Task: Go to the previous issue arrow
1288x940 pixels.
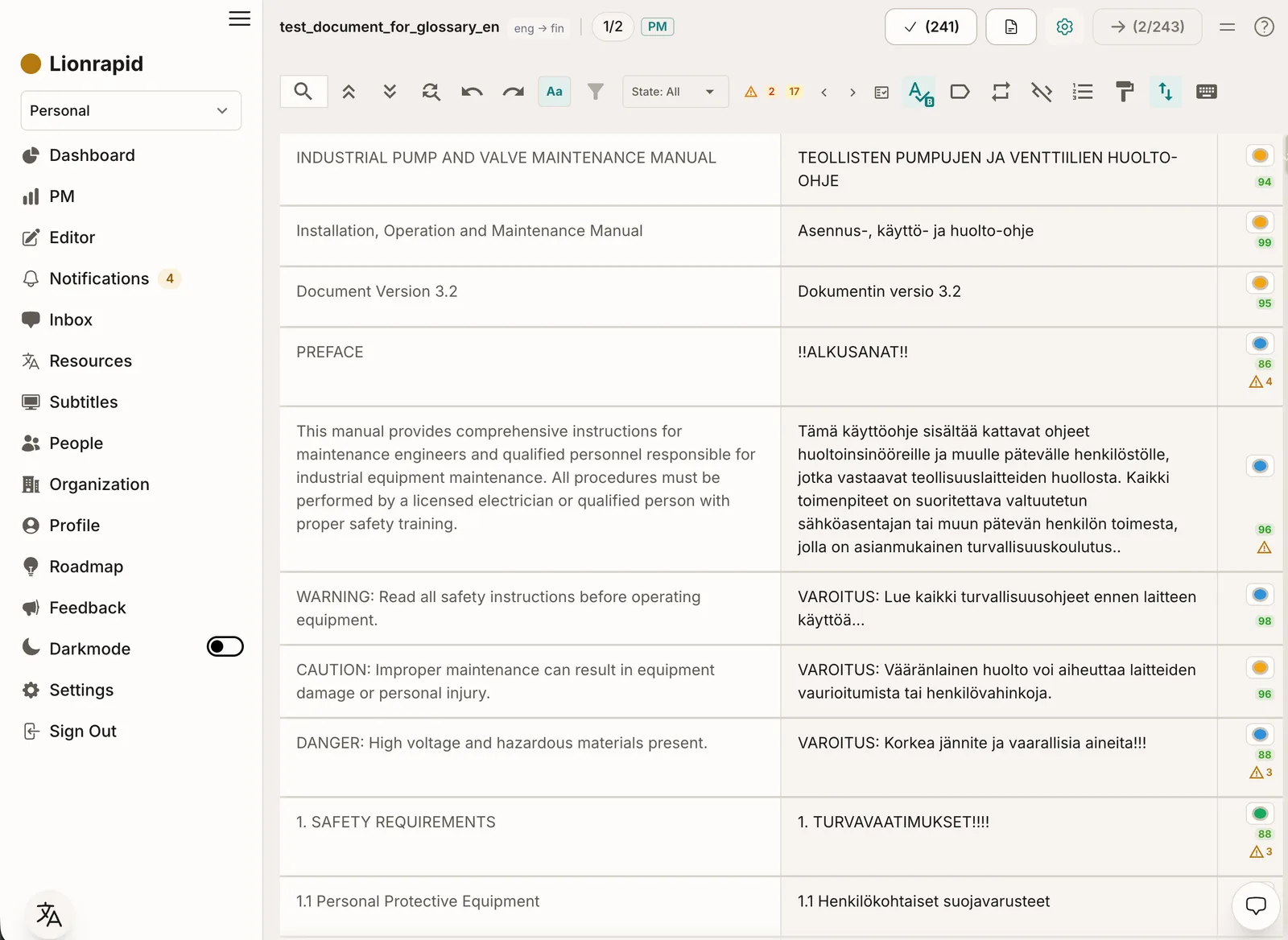Action: coord(824,93)
